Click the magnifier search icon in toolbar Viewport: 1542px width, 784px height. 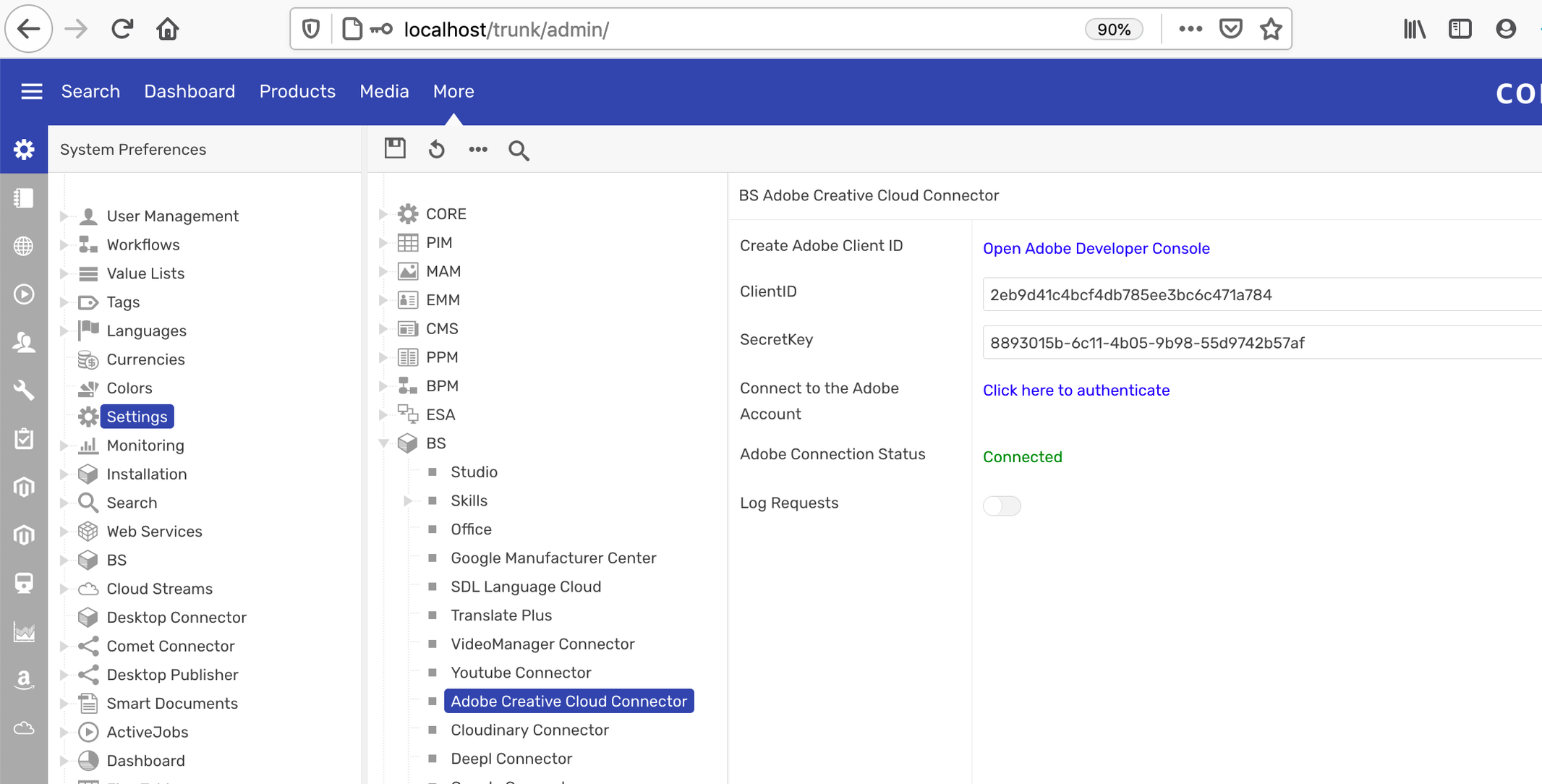(x=519, y=150)
